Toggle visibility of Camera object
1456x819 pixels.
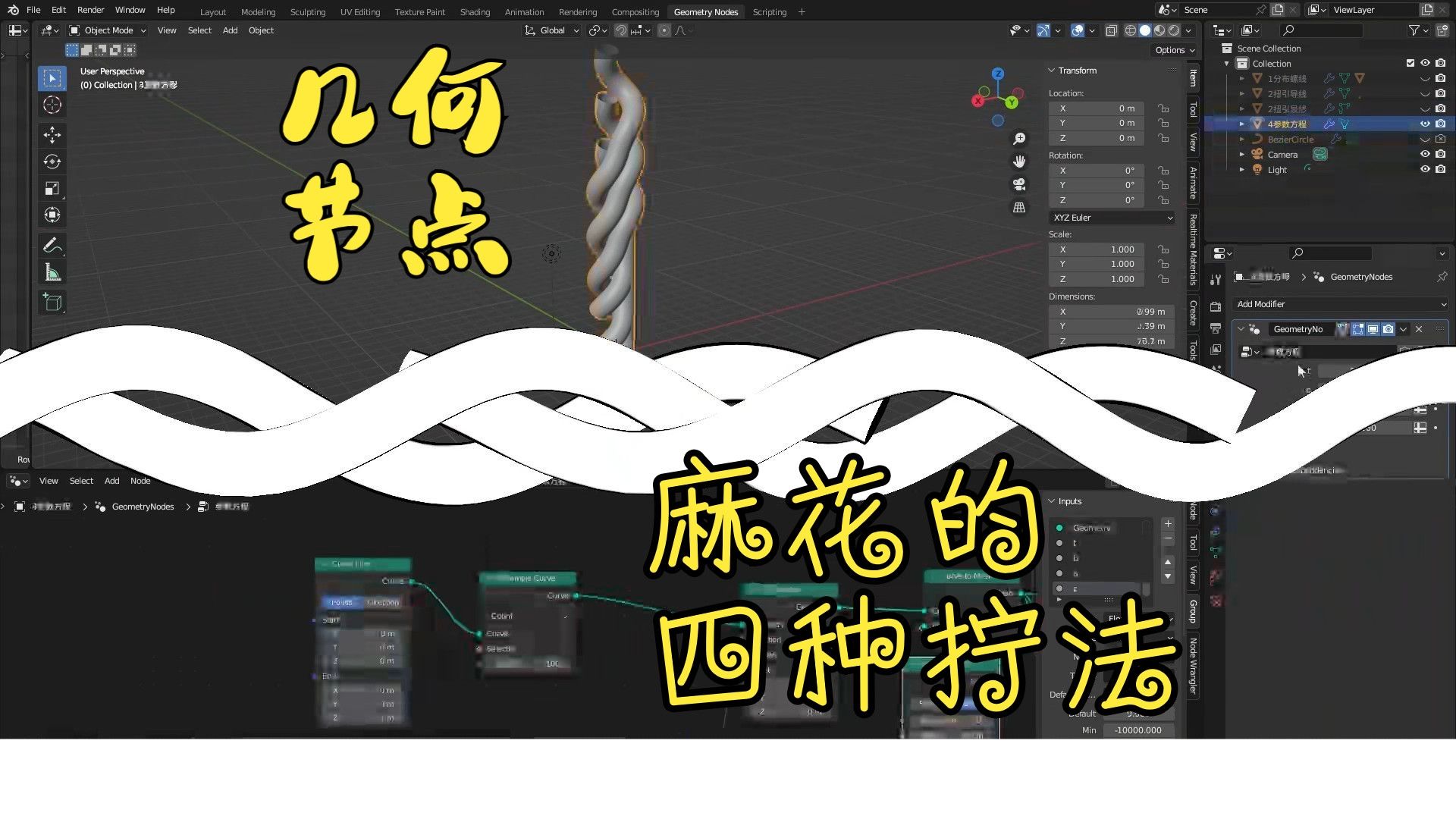[x=1424, y=154]
